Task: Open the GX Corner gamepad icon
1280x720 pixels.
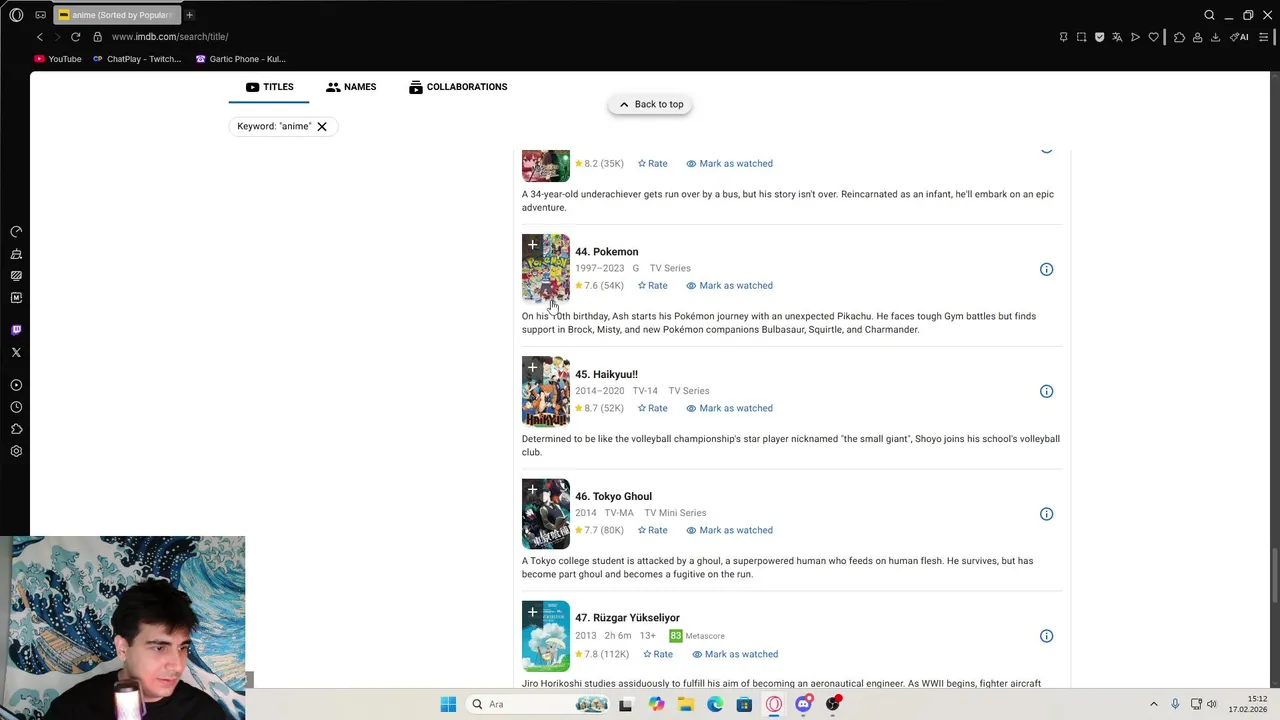Action: 40,15
